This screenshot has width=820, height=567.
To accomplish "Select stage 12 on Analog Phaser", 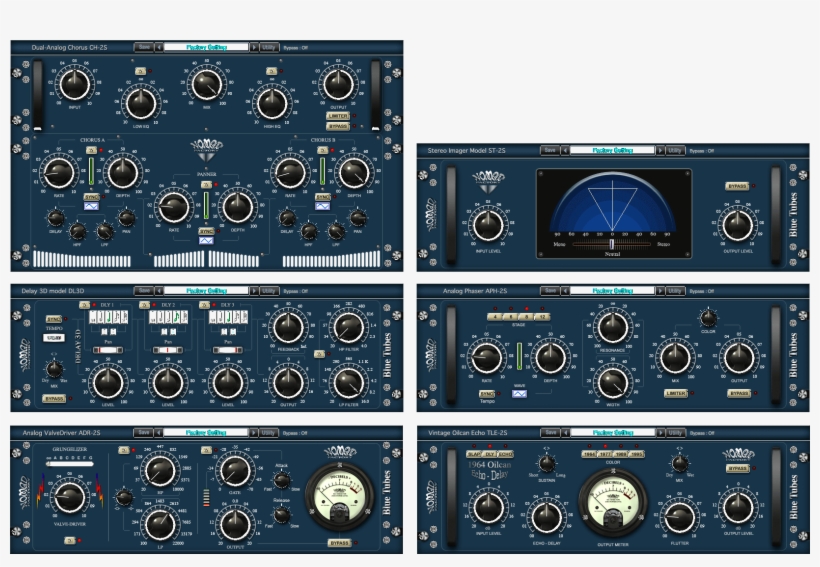I will [542, 317].
